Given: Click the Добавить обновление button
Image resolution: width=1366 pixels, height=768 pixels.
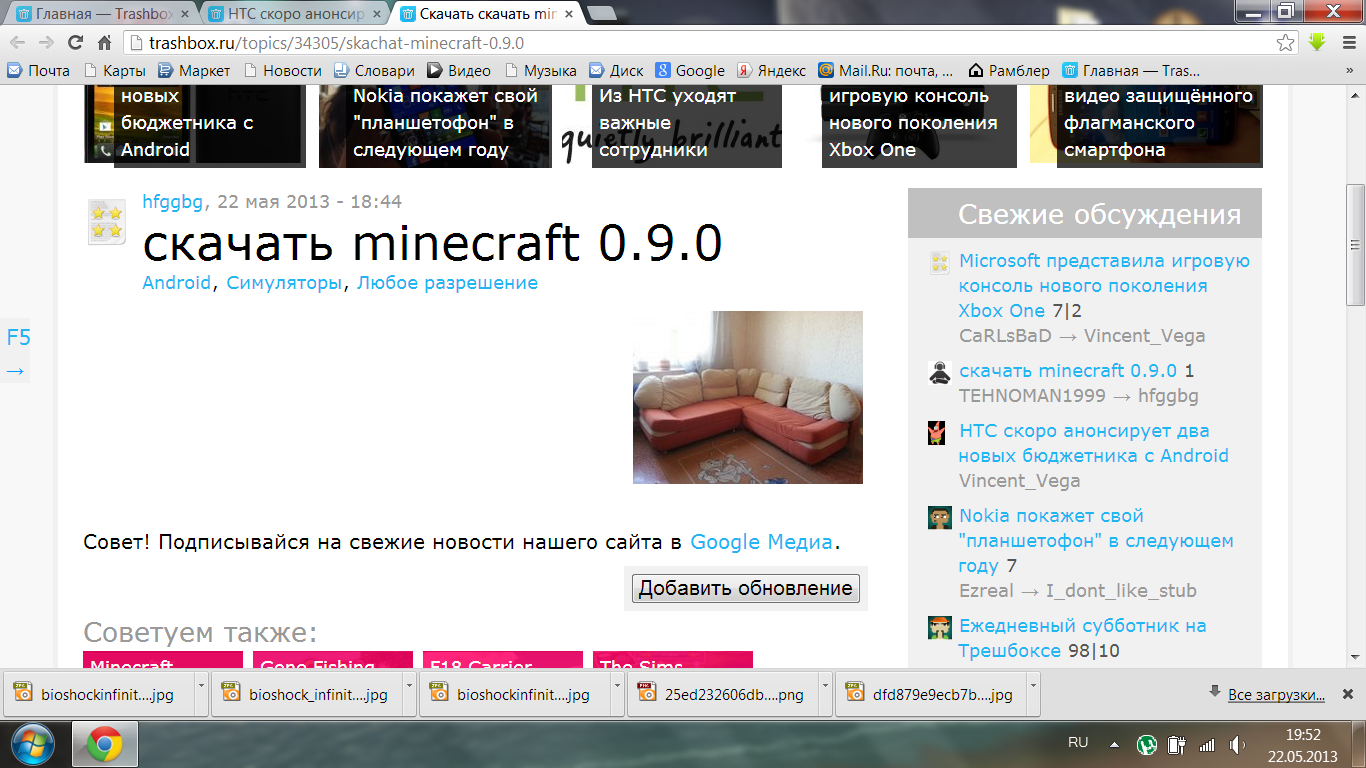Looking at the screenshot, I should 746,588.
